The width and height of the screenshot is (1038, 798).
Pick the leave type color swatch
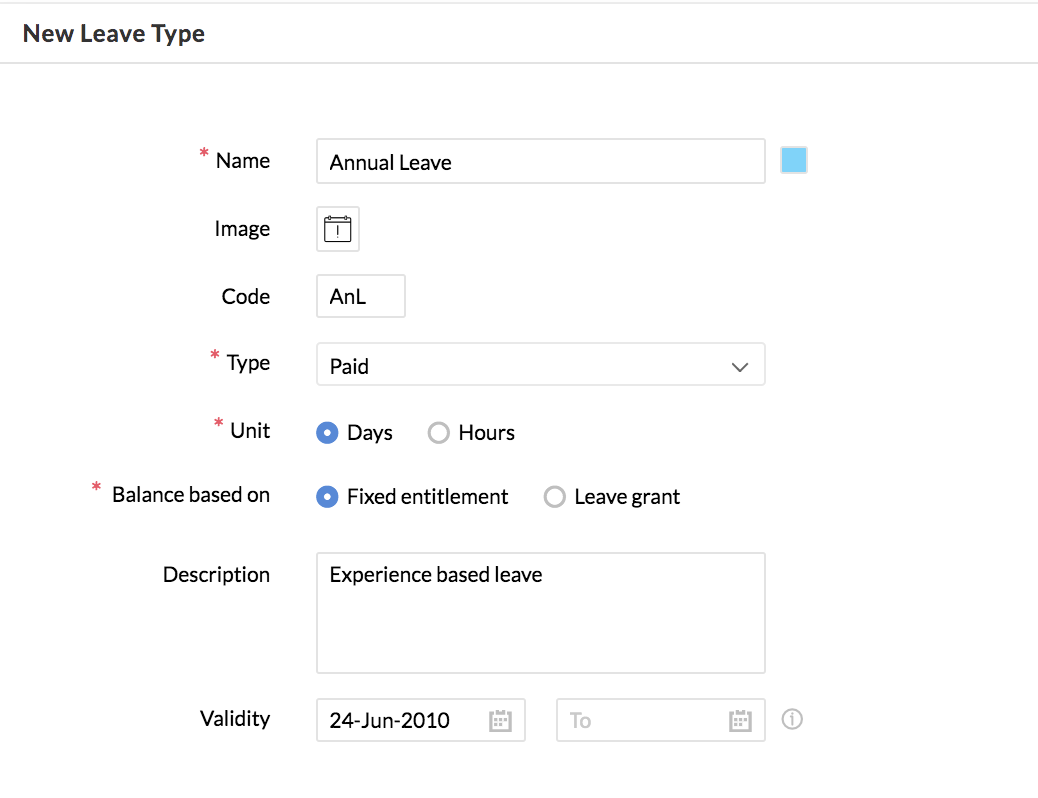[794, 160]
